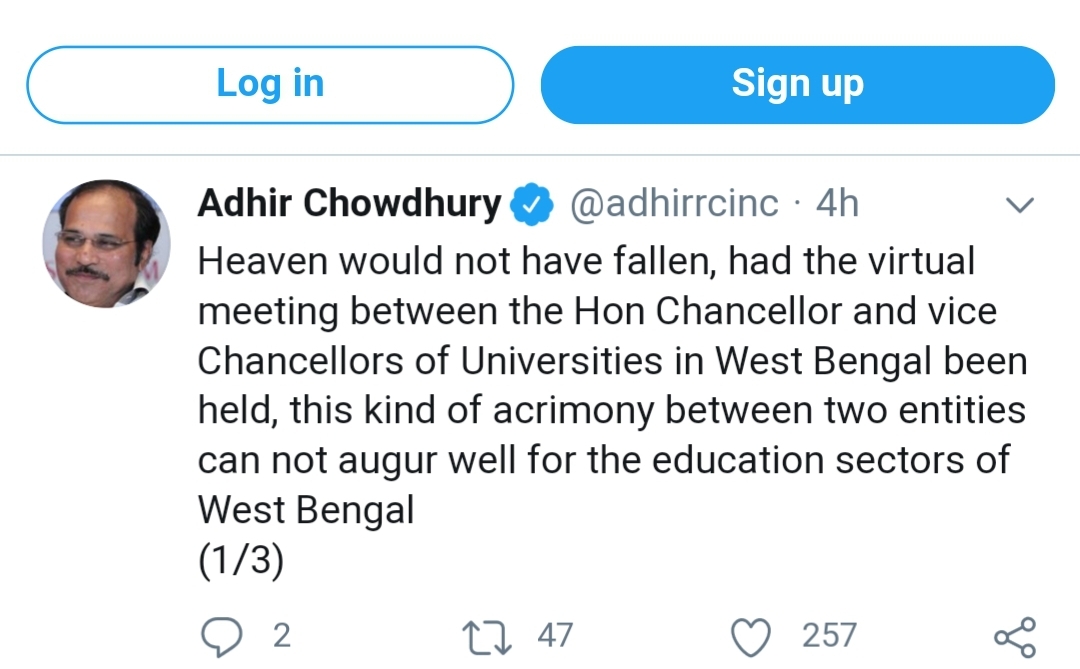Click the reply speech bubble icon
The height and width of the screenshot is (669, 1080).
pos(218,635)
